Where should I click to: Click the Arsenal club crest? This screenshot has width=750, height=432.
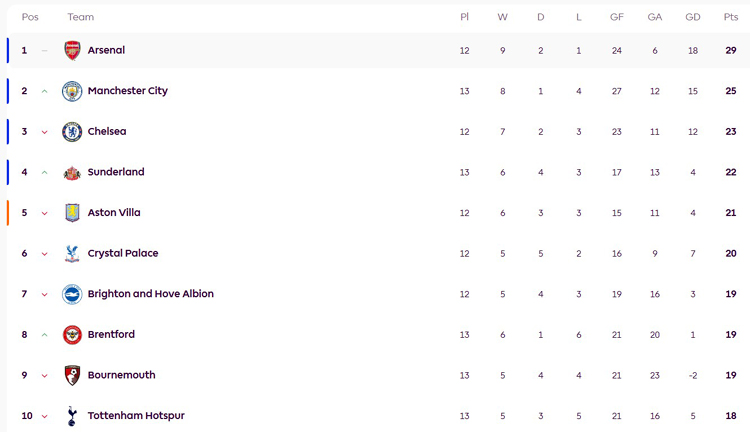click(x=72, y=51)
